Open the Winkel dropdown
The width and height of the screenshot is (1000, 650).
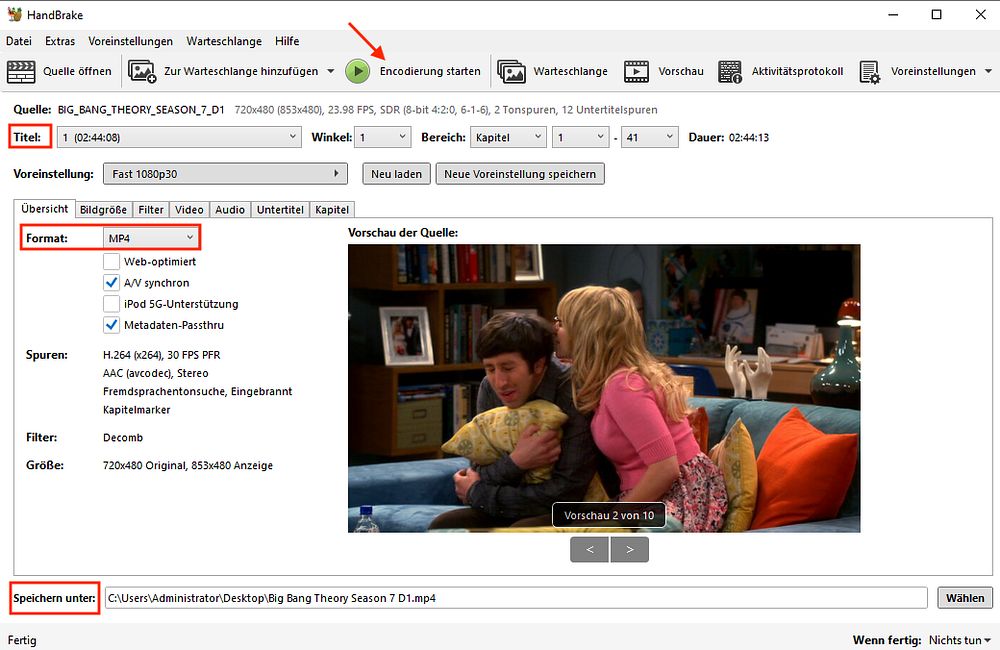point(383,137)
